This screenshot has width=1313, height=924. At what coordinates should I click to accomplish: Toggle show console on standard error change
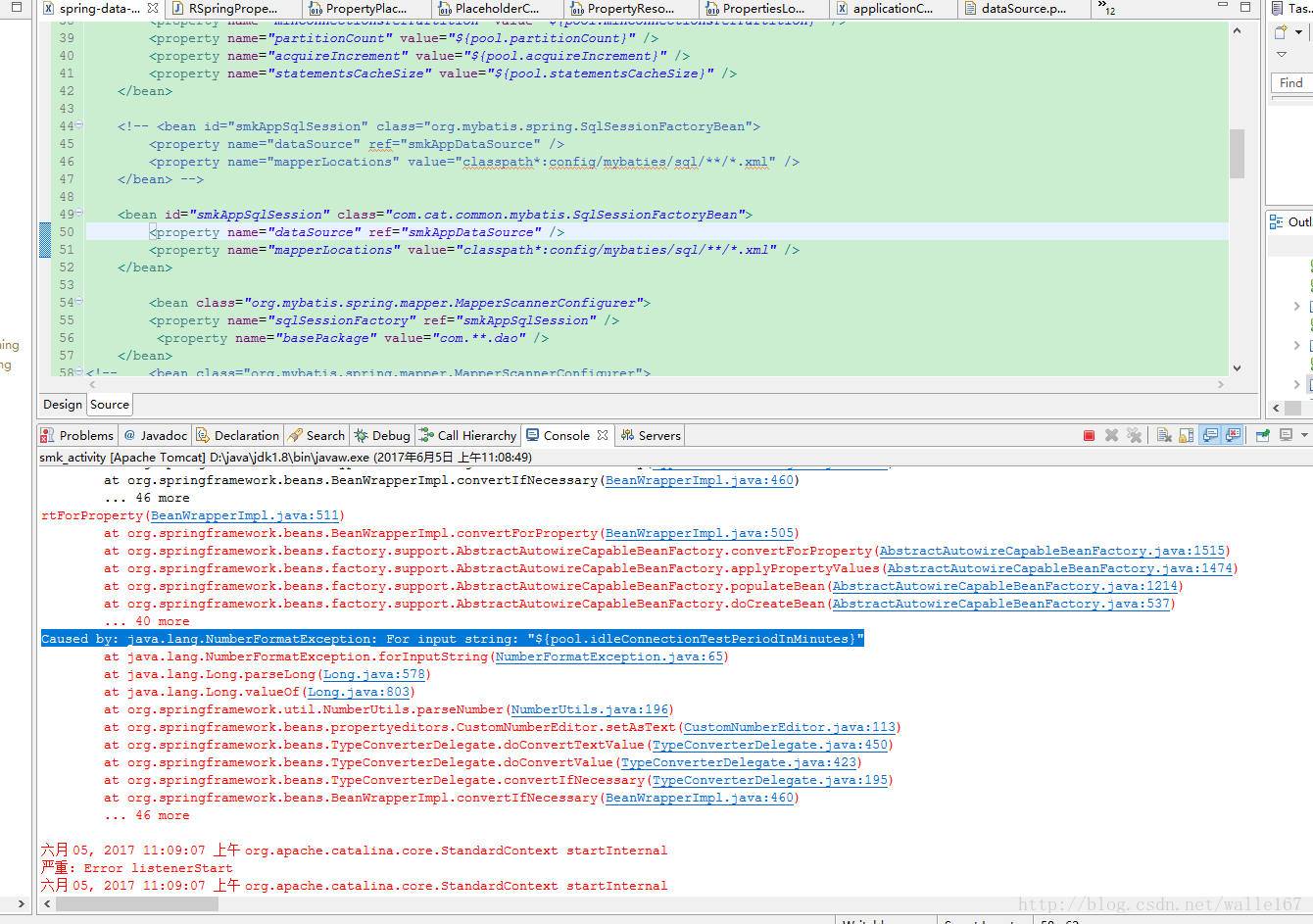[x=1233, y=435]
